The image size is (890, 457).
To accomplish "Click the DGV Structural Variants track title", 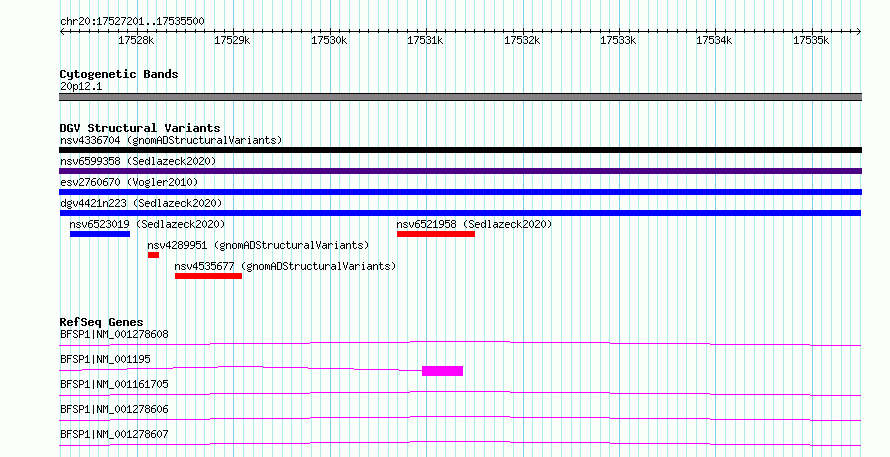I will [x=140, y=128].
